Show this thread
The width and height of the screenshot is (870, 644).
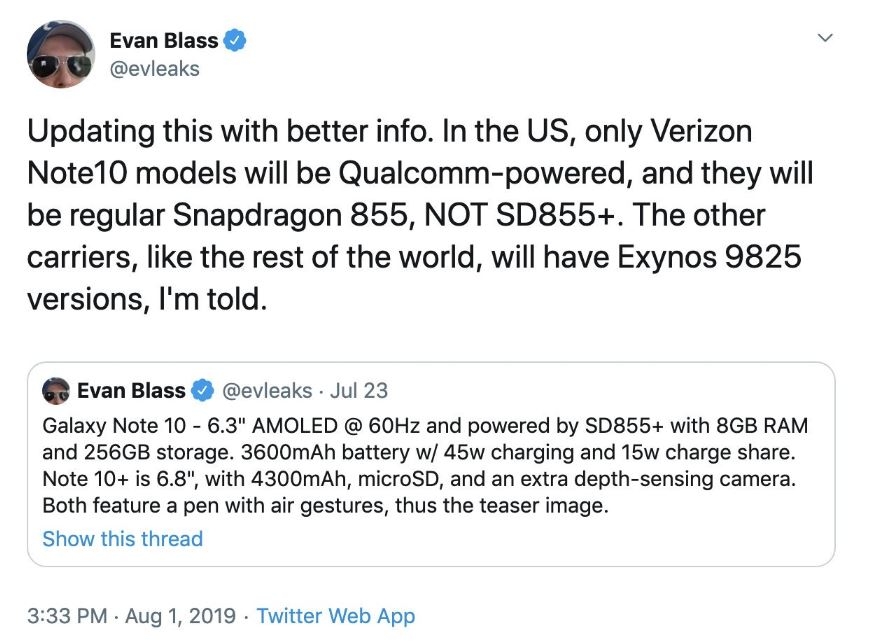coord(123,539)
